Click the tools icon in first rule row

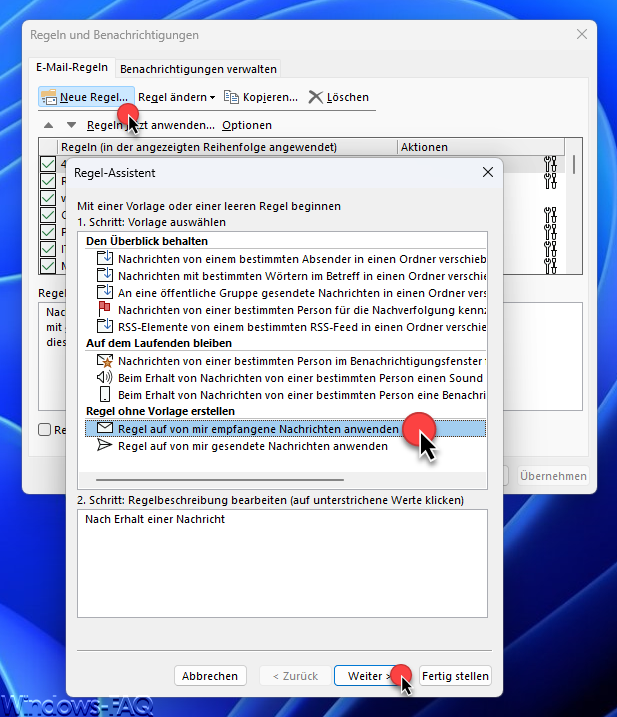pyautogui.click(x=550, y=164)
